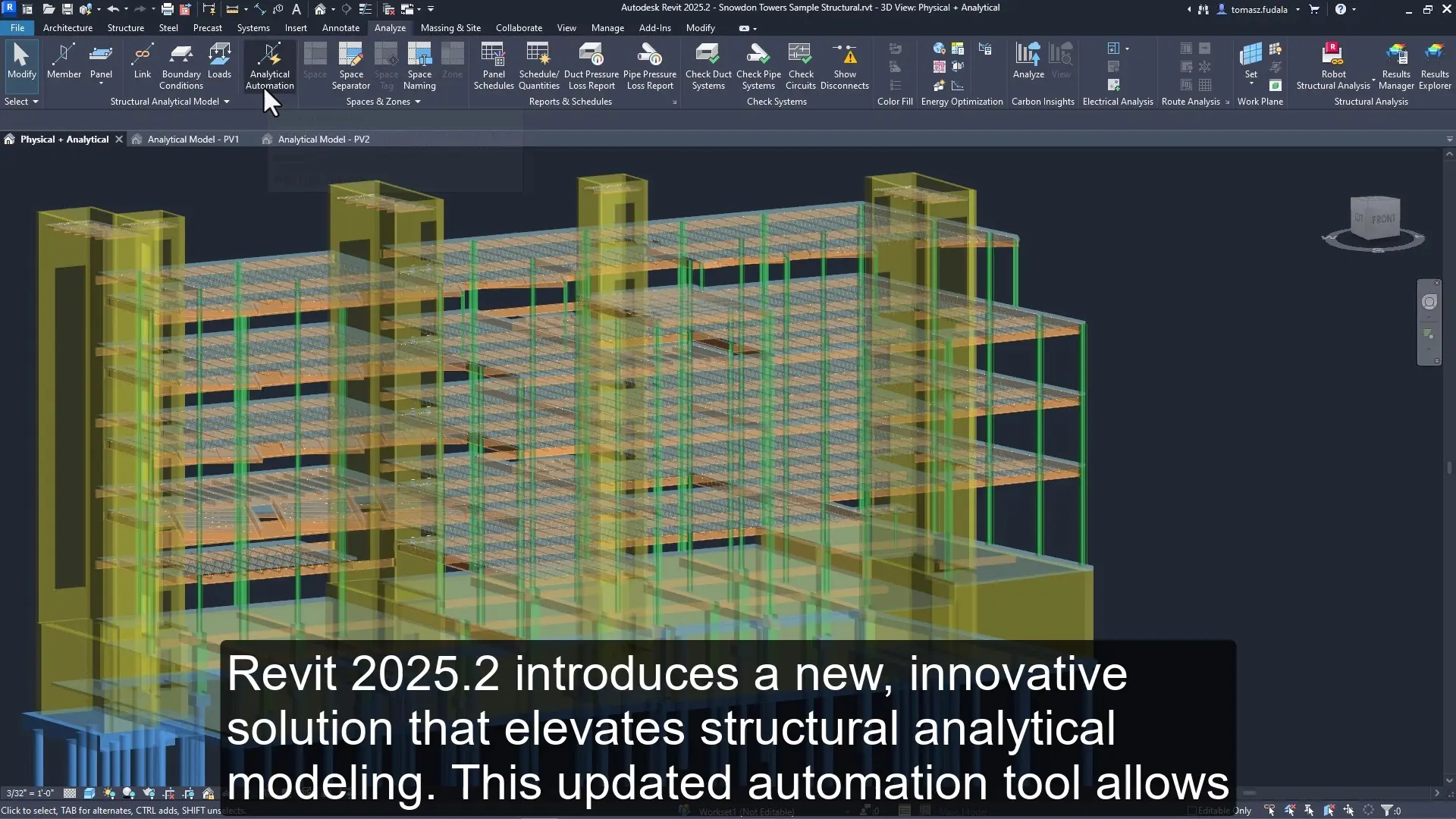Toggle shadows in the view control bar
Screen dimensions: 1456x819
point(129,793)
